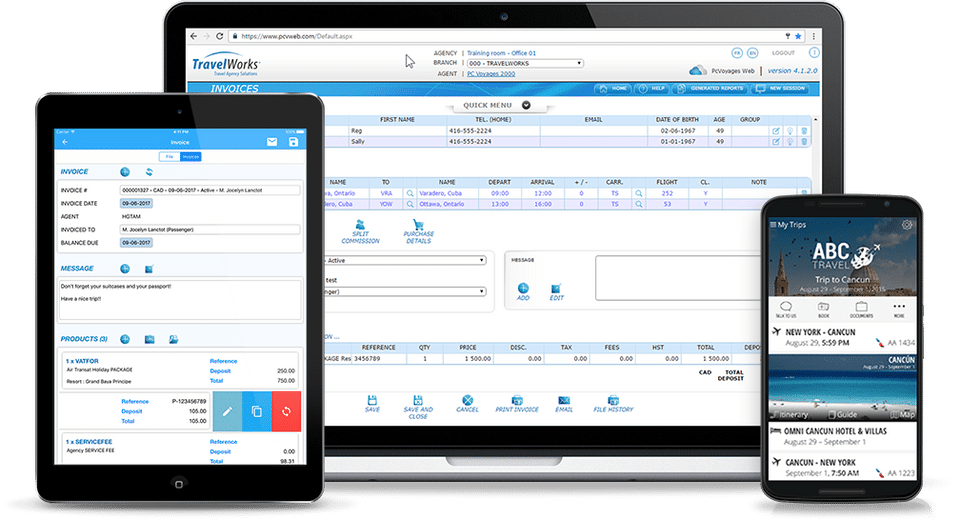Tap the Invoiced To field on the tablet
960x520 pixels.
[210, 230]
